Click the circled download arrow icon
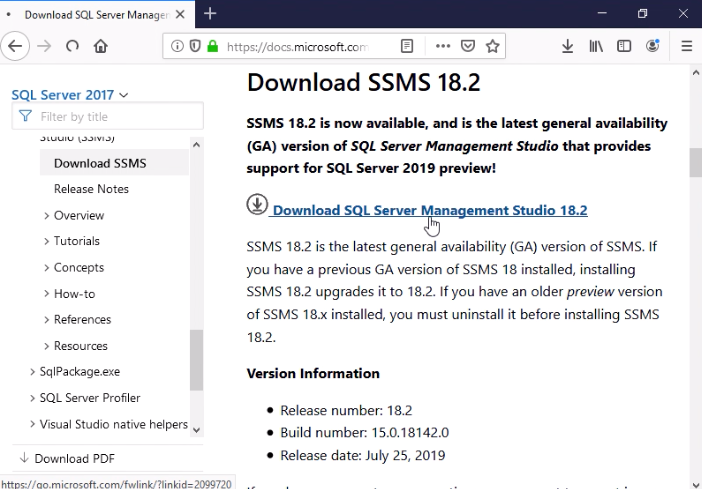Screen dimensions: 702x489 [257, 204]
